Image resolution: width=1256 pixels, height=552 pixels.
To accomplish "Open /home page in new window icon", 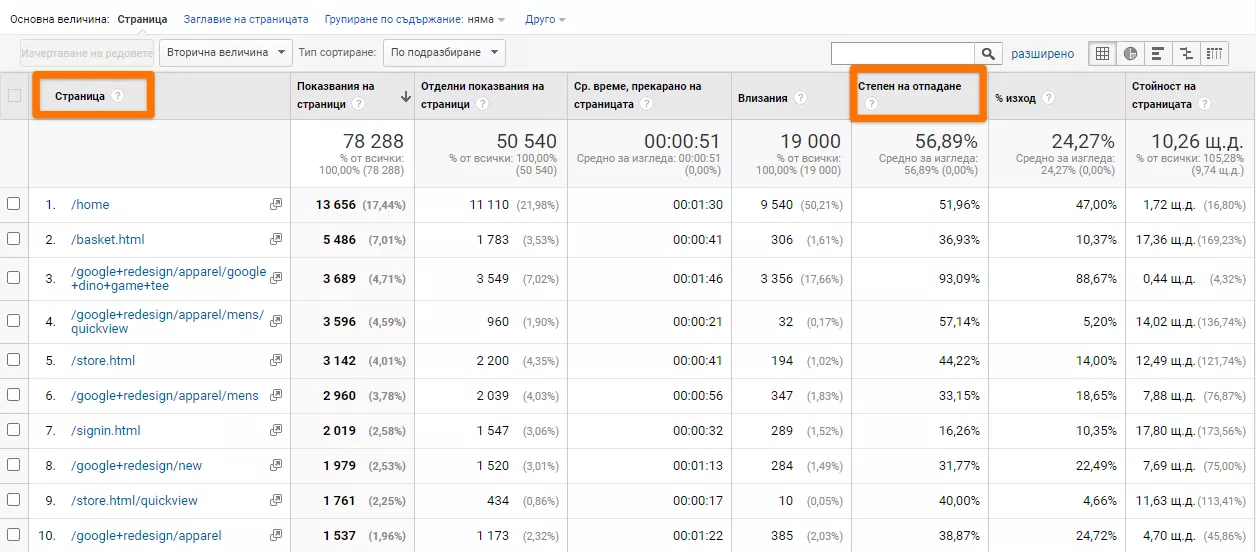I will pyautogui.click(x=276, y=204).
